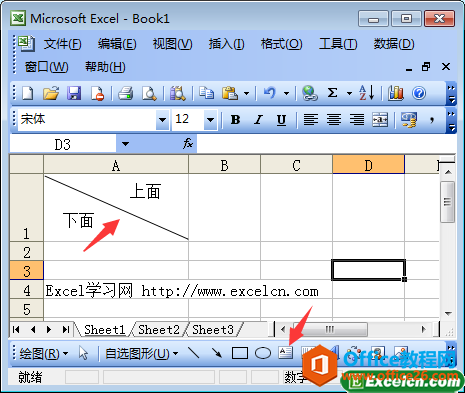Click Merge and Center icon
The width and height of the screenshot is (465, 393).
380,119
